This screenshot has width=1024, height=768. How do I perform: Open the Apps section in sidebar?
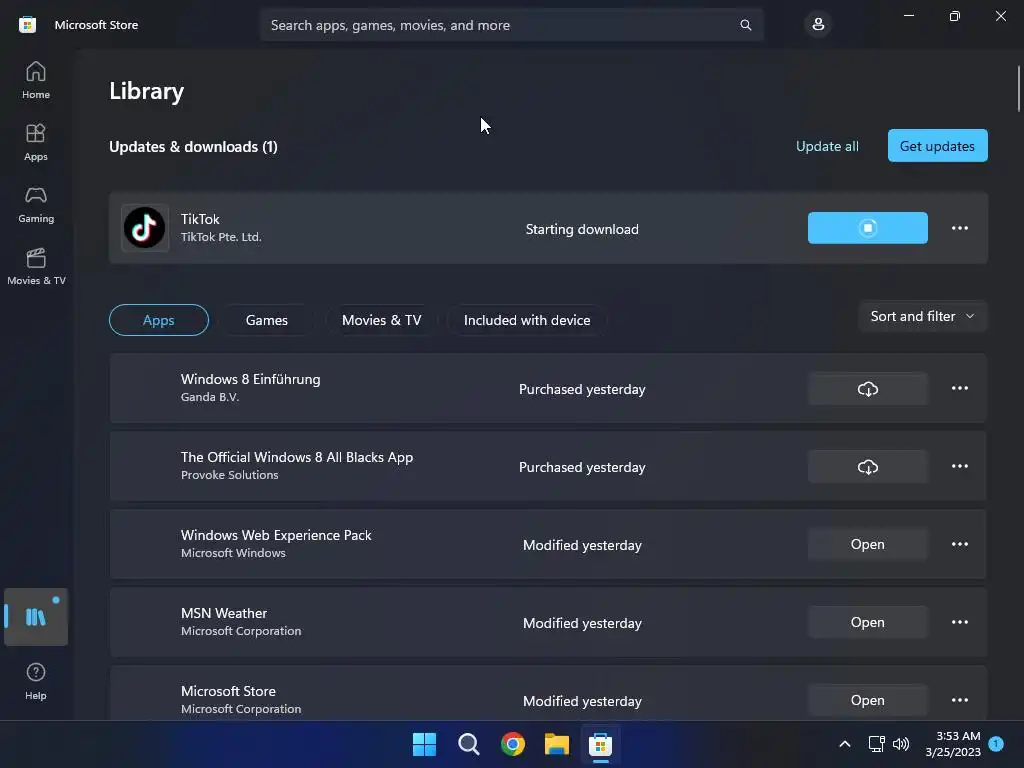[36, 142]
